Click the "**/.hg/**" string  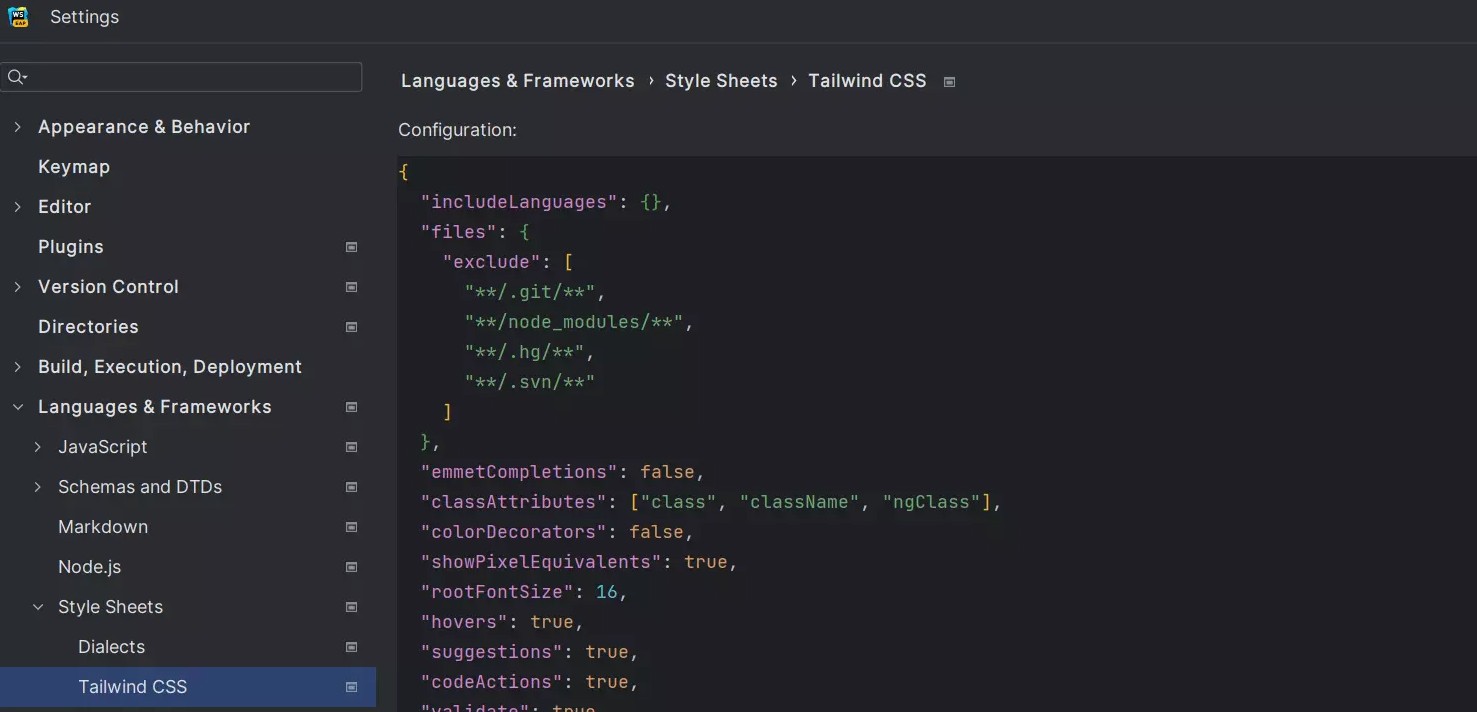525,352
